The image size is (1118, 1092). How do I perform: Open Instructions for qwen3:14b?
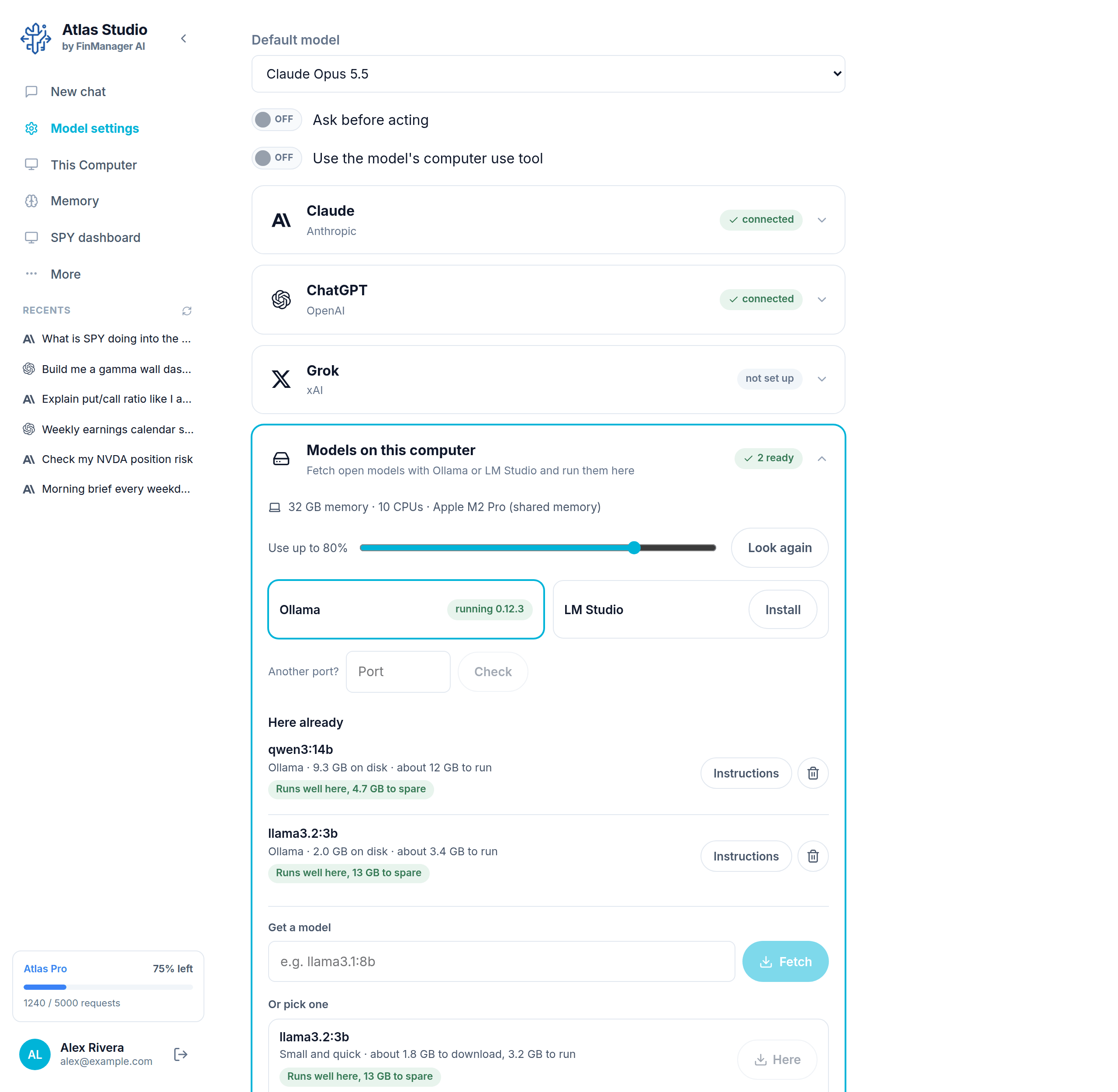coord(746,773)
